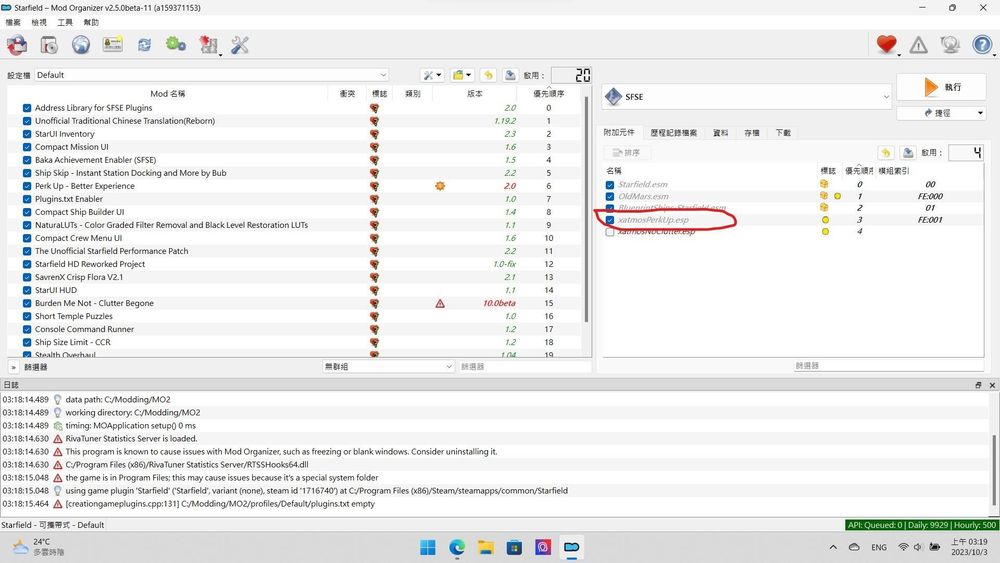Enable the xatmosNoClutter.esp plugin checkbox
The height and width of the screenshot is (563, 1000).
point(610,232)
